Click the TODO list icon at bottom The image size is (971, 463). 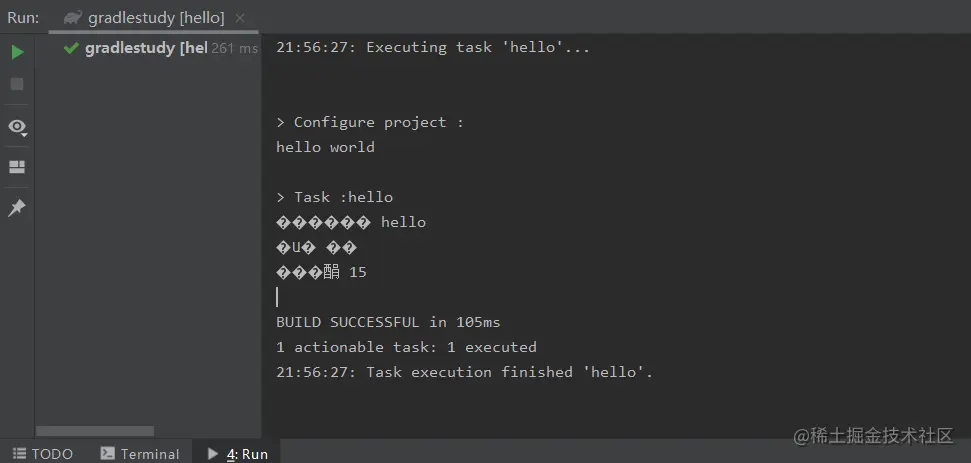(19, 453)
